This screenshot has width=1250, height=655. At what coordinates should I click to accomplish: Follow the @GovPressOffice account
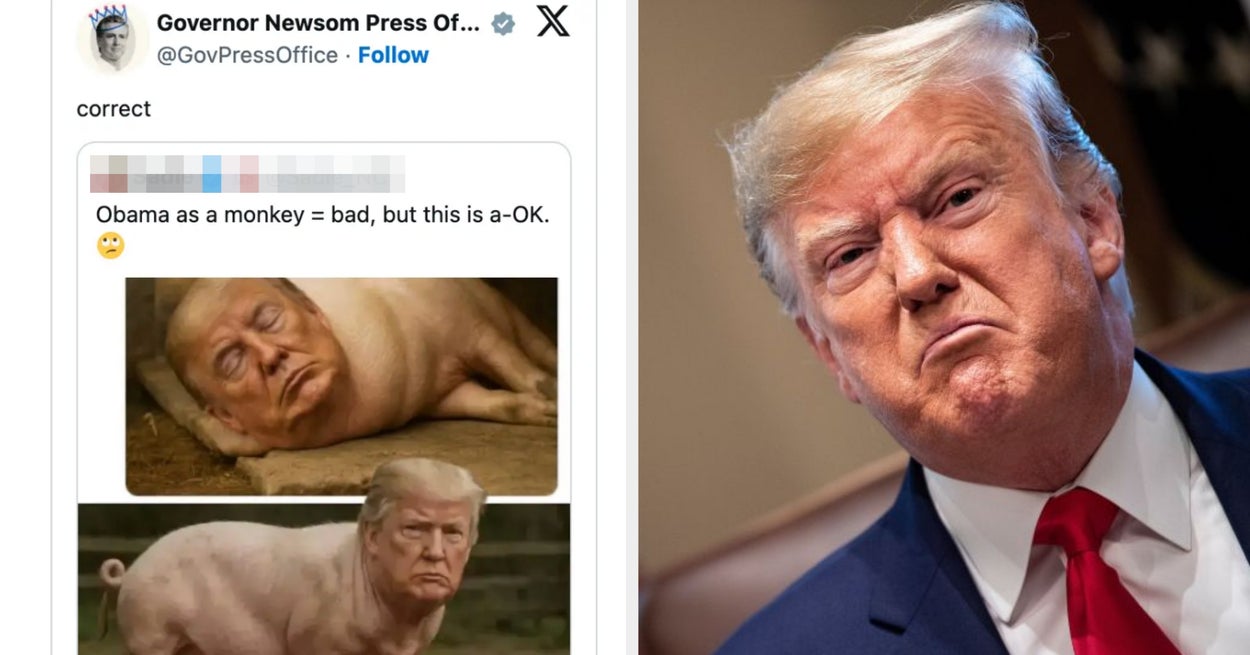click(393, 55)
